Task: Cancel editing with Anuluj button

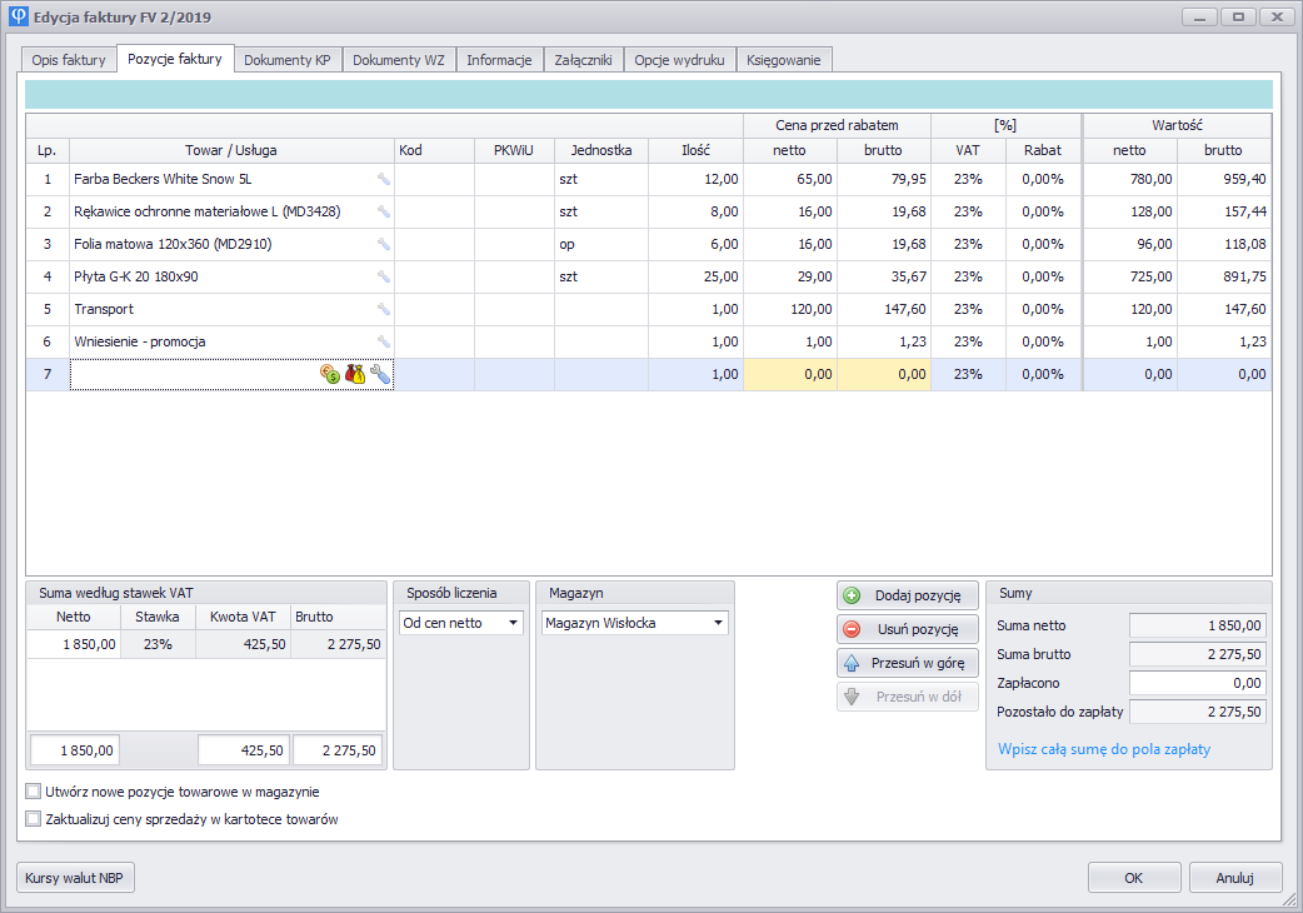Action: click(x=1235, y=877)
